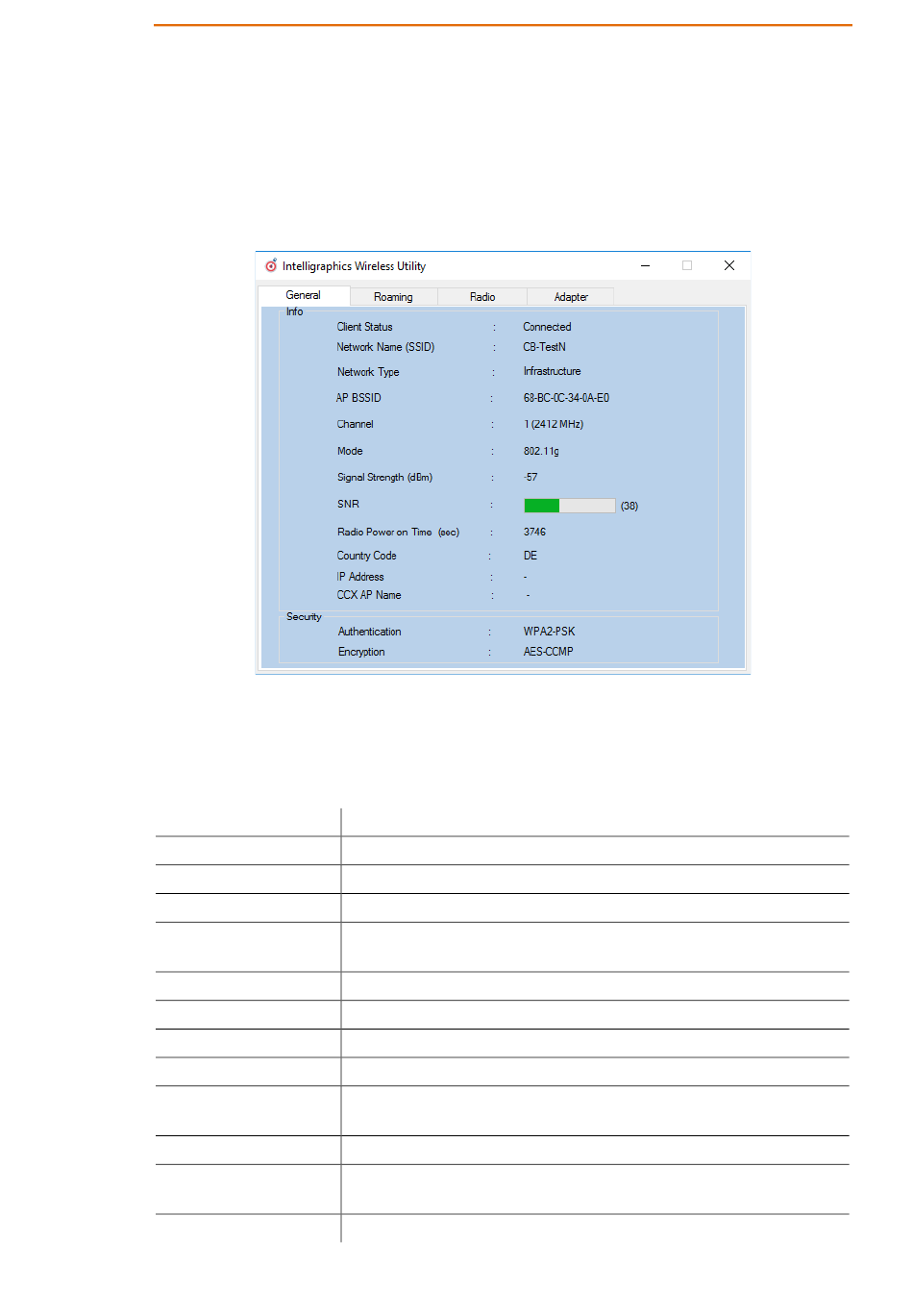Viewport: 913px width, 1316px height.
Task: Select the Signal Strength (dBm) label
Action: tap(384, 477)
